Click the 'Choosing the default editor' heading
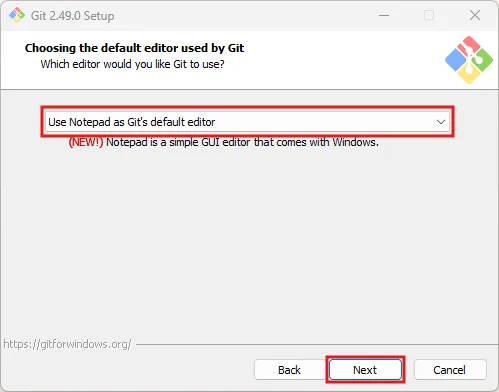 click(134, 48)
